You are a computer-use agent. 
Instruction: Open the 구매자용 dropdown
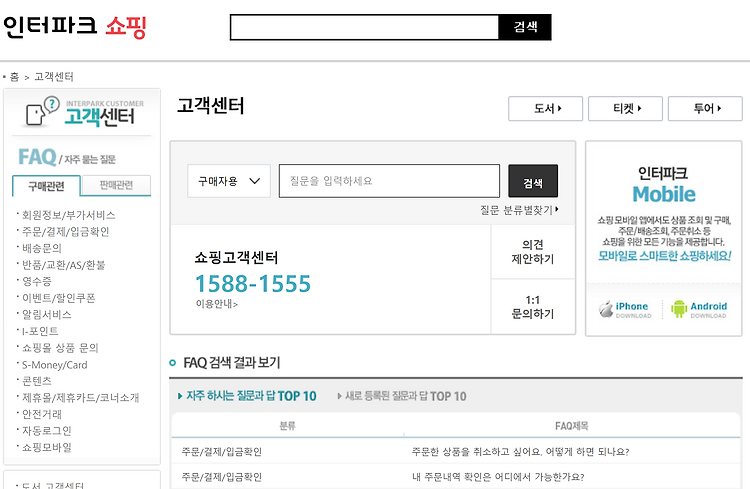229,181
